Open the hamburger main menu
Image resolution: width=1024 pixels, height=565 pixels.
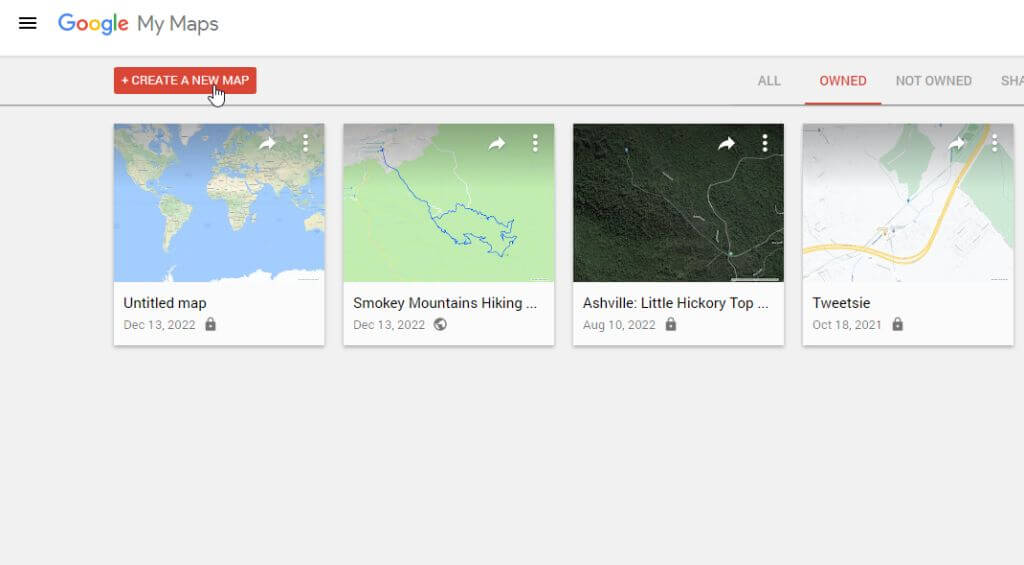click(x=28, y=24)
